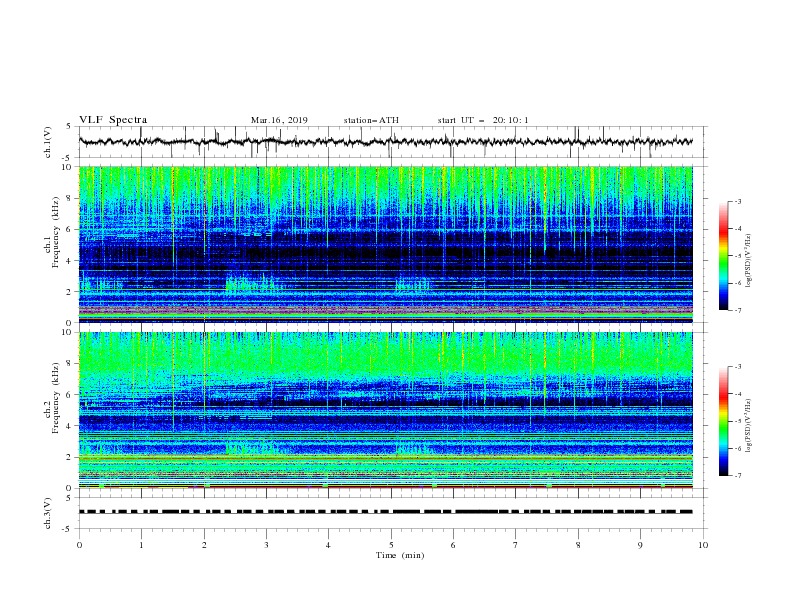This screenshot has height=612, width=792.
Task: Click time axis tick label "1"
Action: (x=141, y=545)
